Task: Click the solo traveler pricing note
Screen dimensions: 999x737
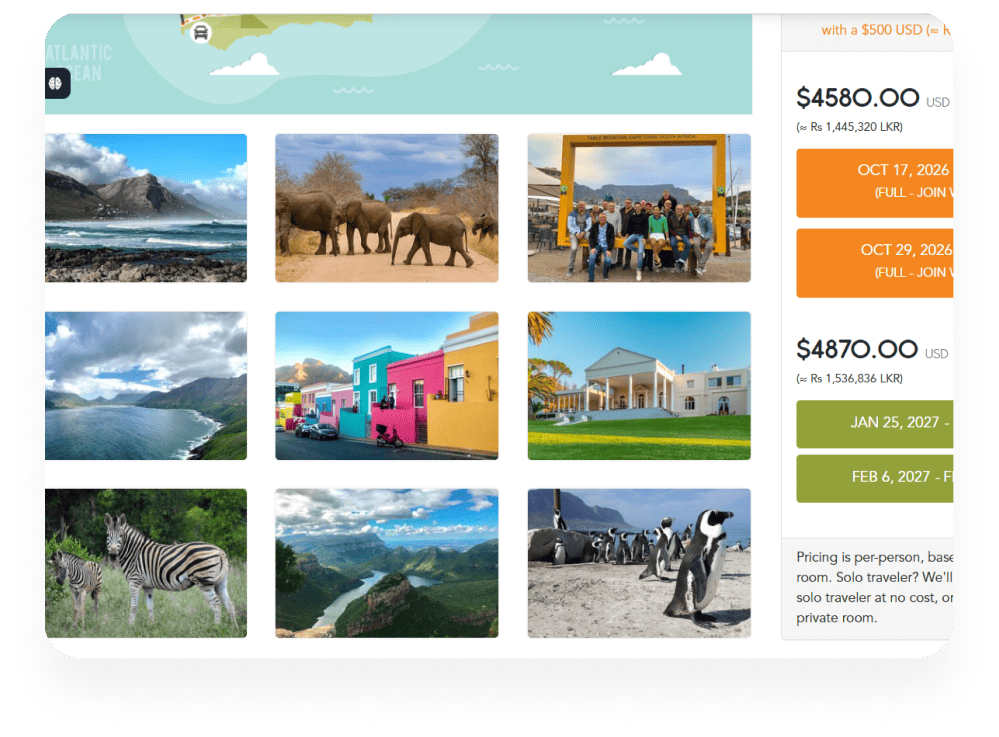Action: 875,587
